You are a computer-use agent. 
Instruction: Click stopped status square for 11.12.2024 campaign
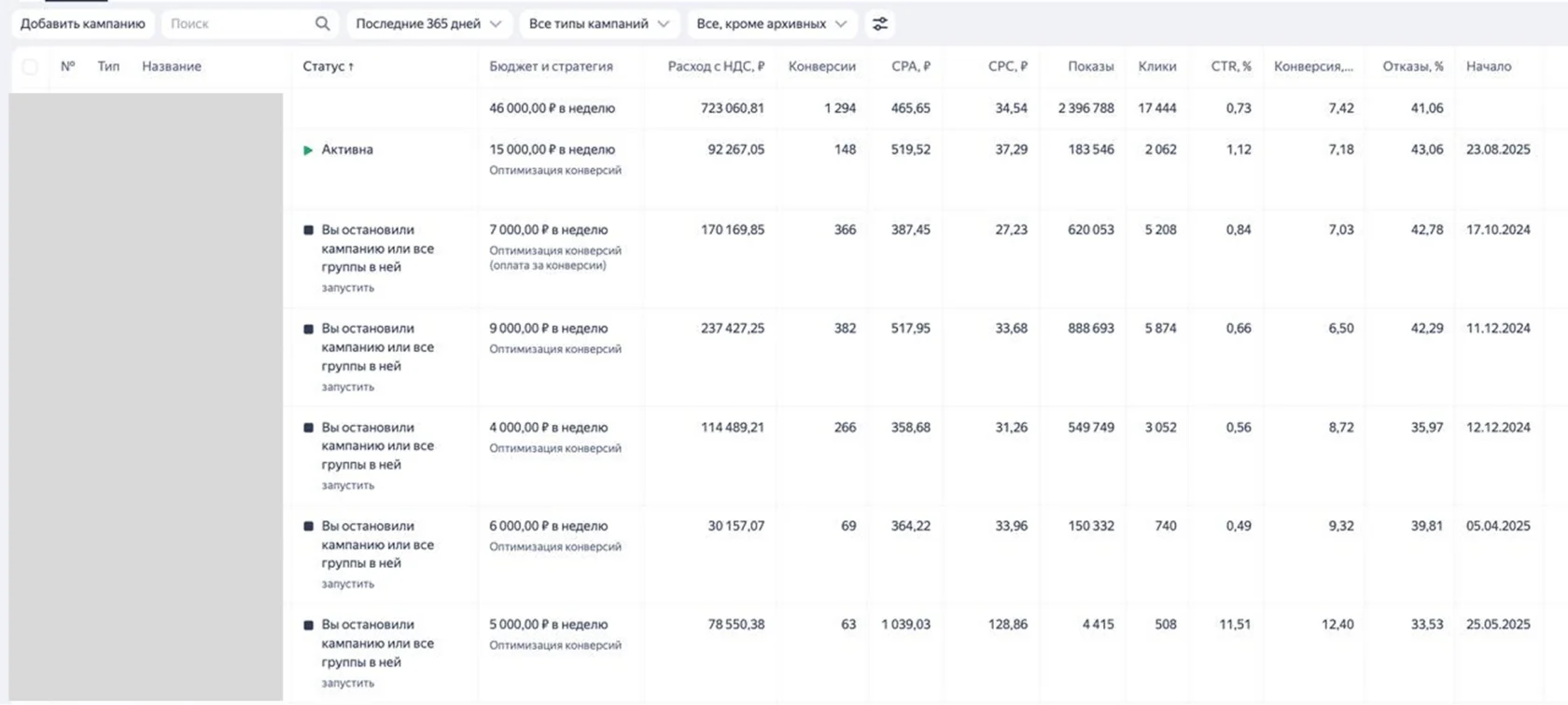[x=308, y=329]
